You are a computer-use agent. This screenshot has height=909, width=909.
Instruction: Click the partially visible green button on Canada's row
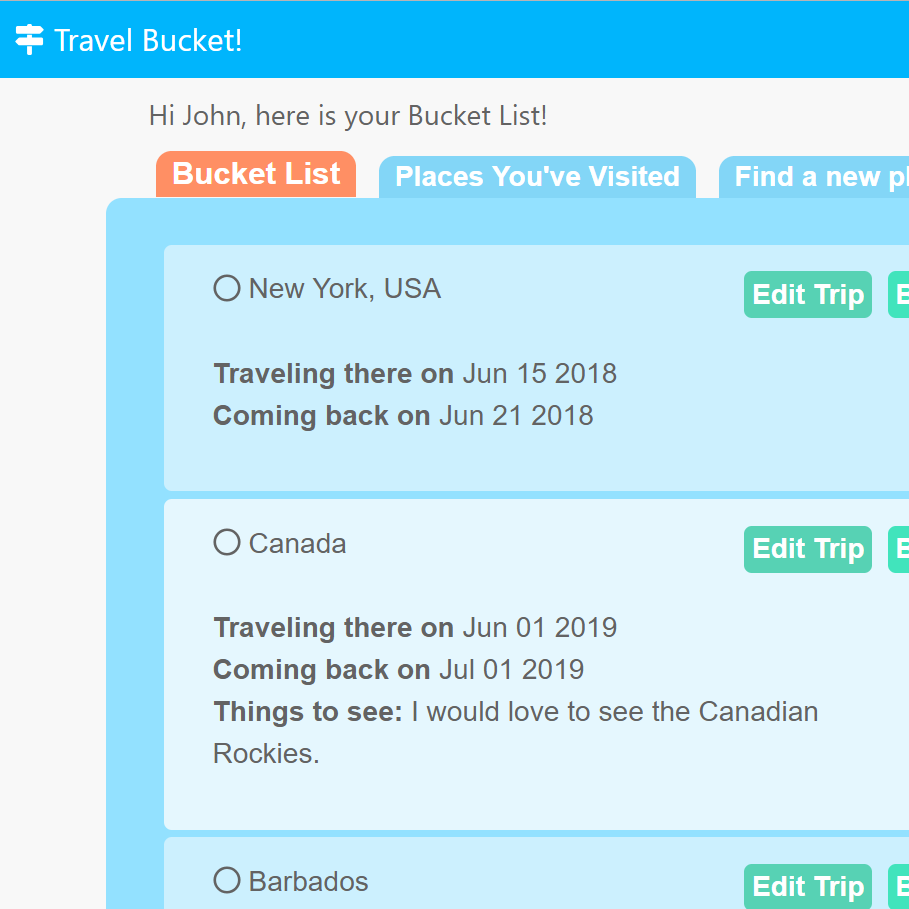coord(900,549)
